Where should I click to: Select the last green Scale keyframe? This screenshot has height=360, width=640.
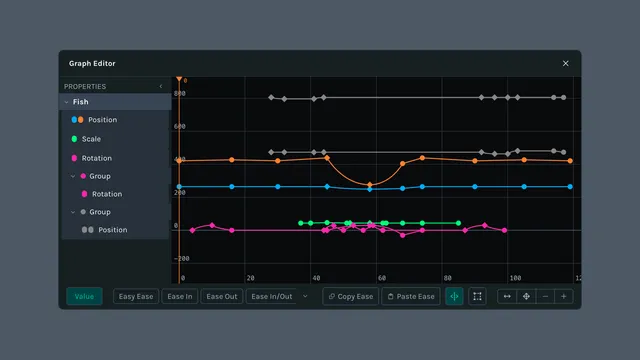pyautogui.click(x=458, y=223)
